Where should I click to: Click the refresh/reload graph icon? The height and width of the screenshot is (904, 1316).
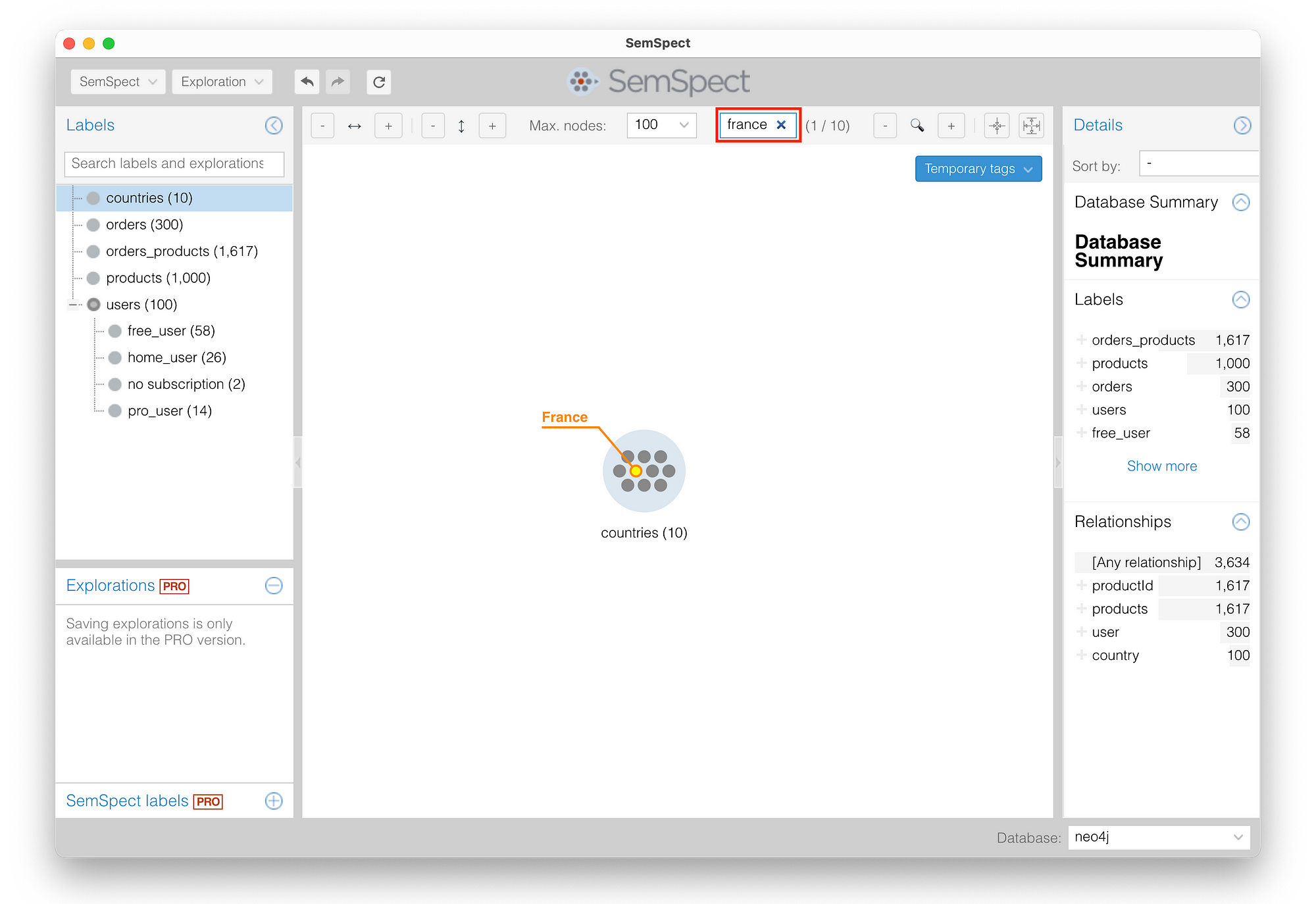coord(380,81)
